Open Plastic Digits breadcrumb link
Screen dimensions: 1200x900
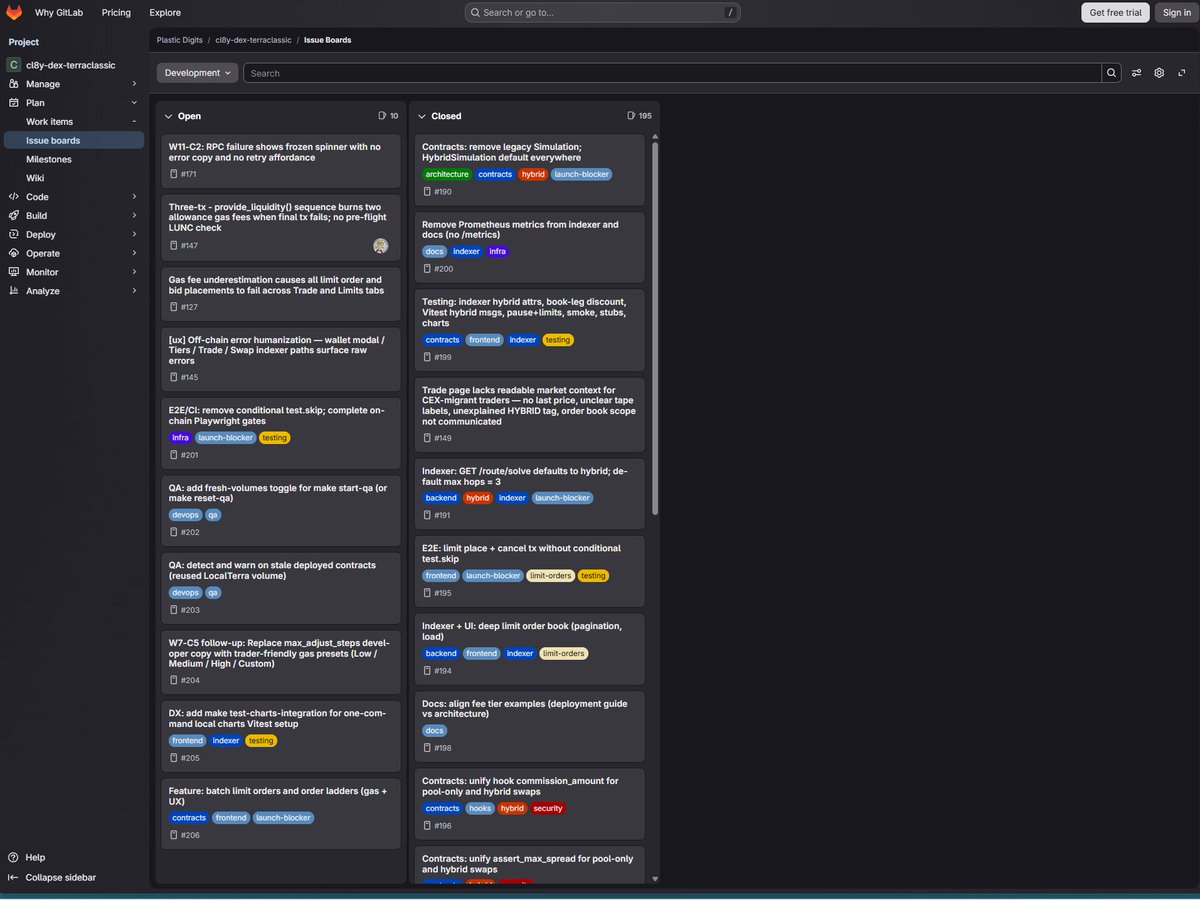click(179, 40)
